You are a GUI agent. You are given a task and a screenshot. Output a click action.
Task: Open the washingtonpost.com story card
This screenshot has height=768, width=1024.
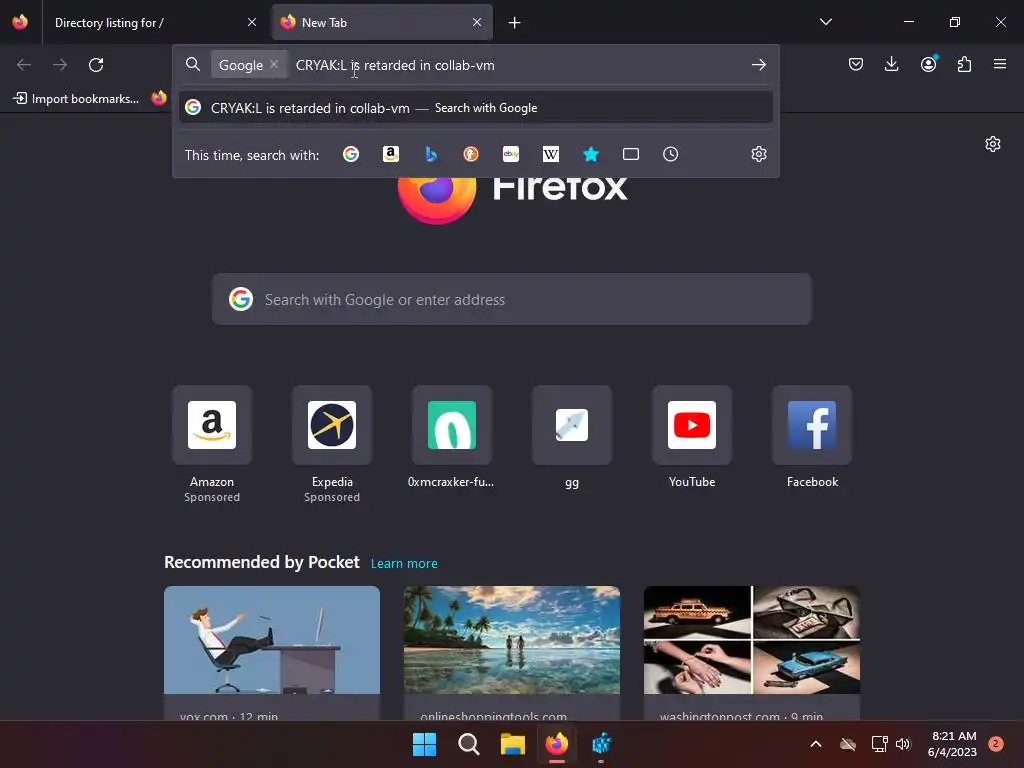(752, 653)
